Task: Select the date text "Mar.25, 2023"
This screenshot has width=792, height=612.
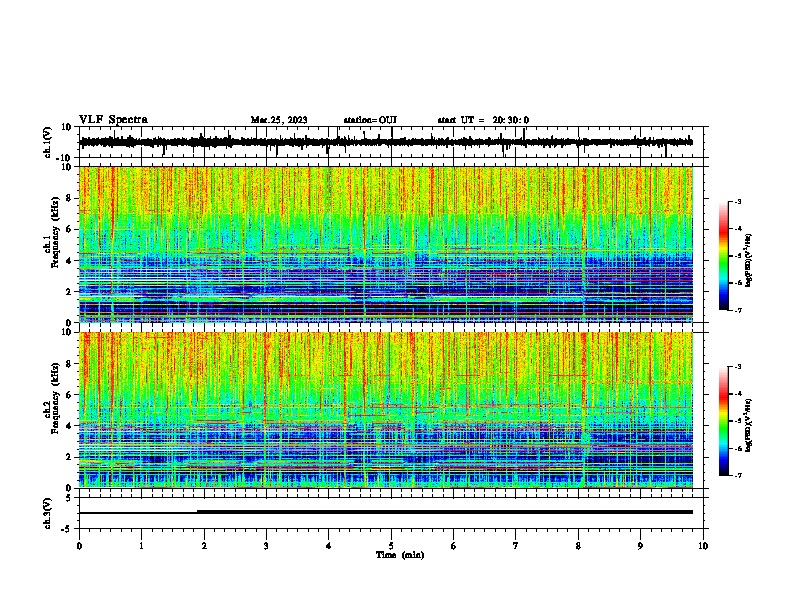Action: pyautogui.click(x=279, y=120)
